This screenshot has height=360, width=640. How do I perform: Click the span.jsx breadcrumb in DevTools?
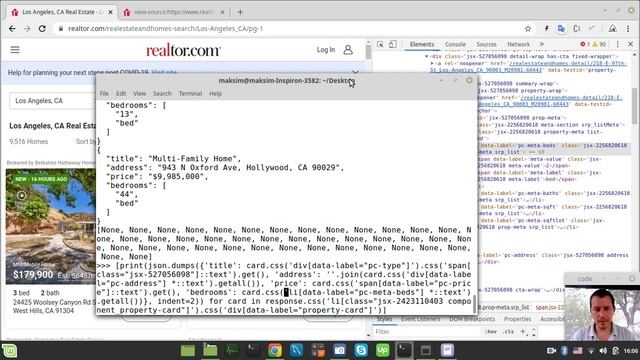click(550, 307)
